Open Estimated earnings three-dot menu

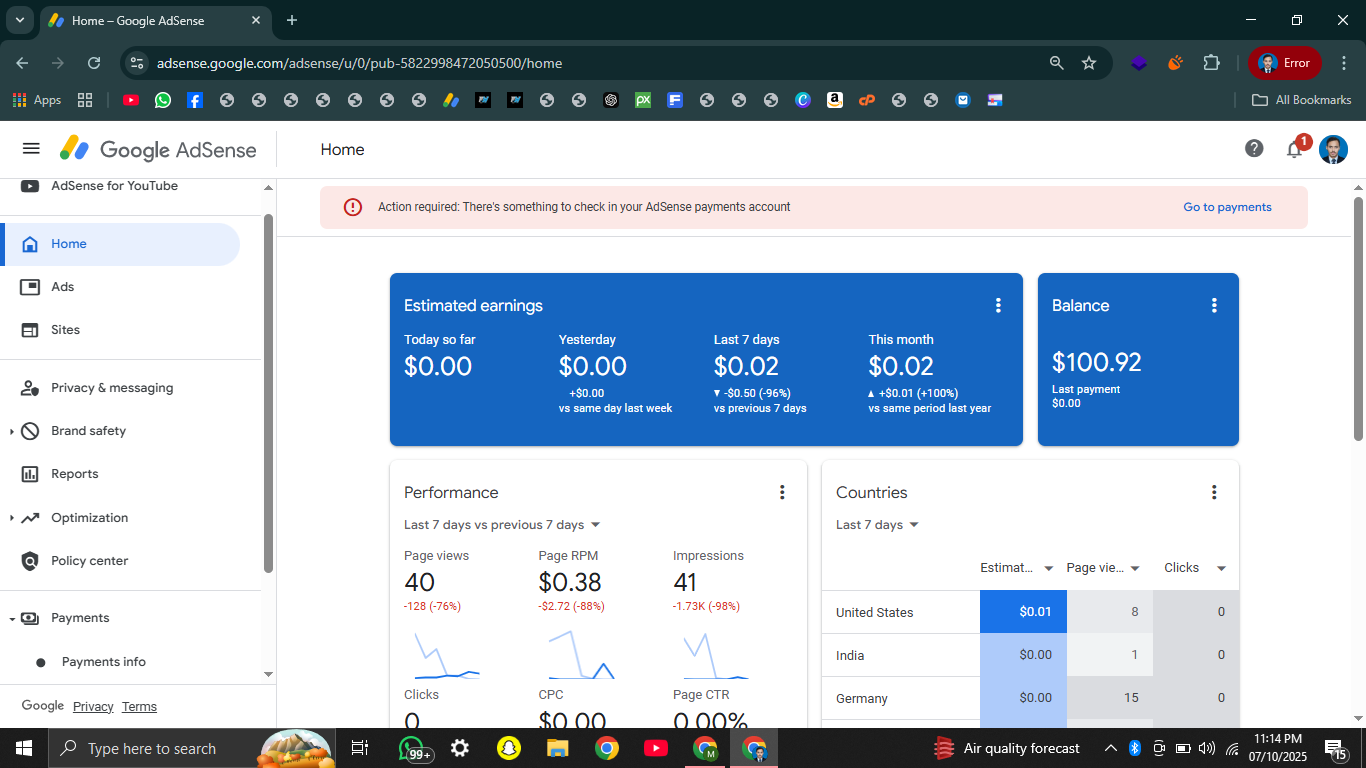[x=997, y=306]
